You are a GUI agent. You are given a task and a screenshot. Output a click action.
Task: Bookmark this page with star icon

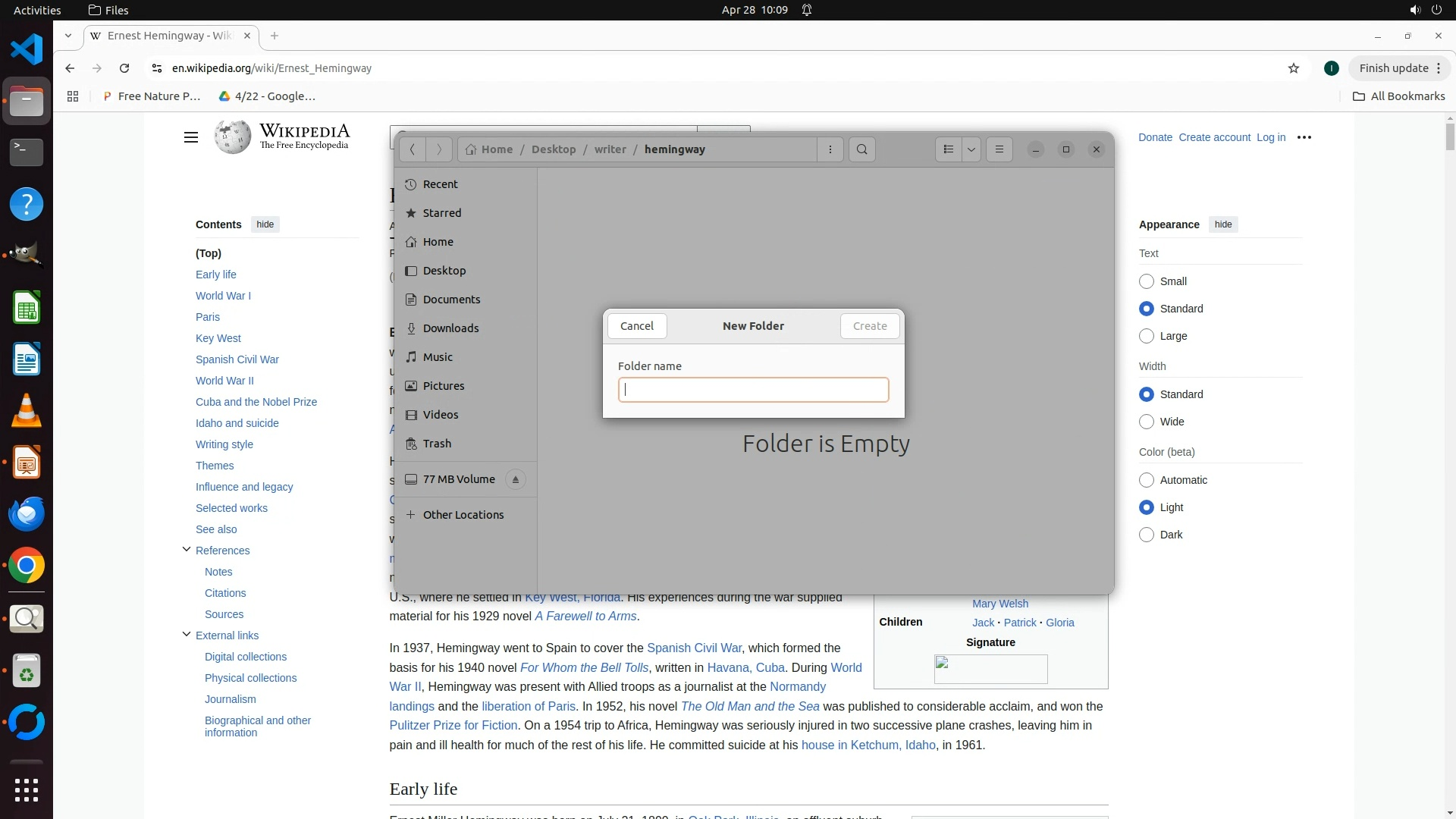1294,68
